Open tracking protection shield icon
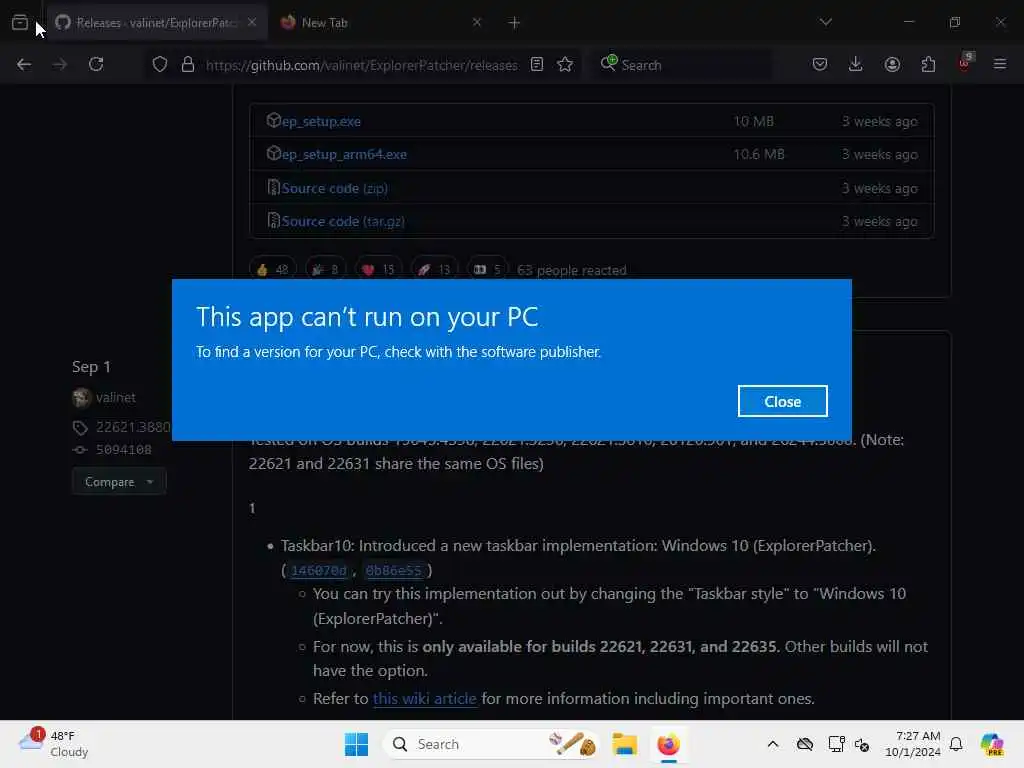 pyautogui.click(x=160, y=65)
